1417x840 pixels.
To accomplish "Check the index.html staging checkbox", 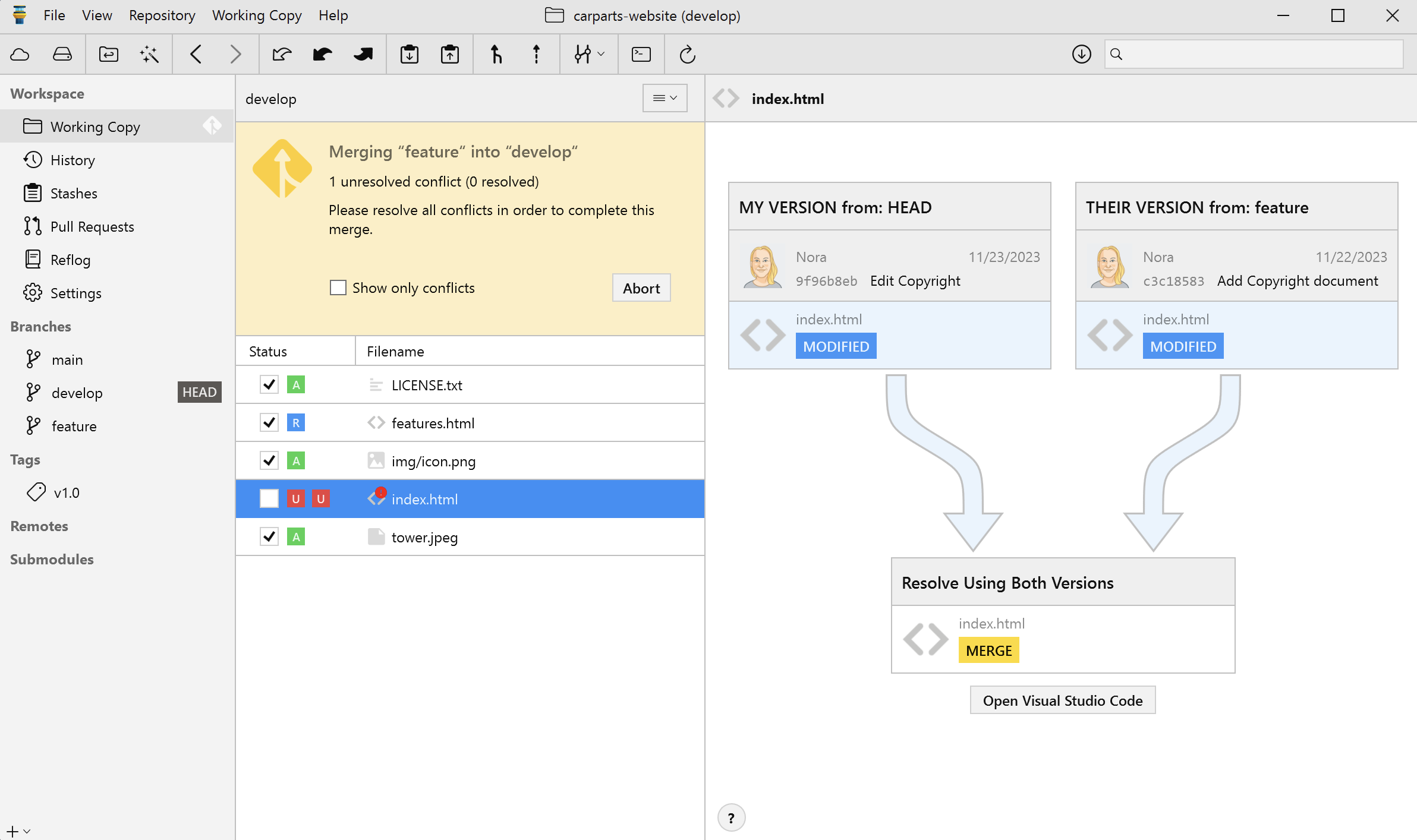I will click(269, 499).
